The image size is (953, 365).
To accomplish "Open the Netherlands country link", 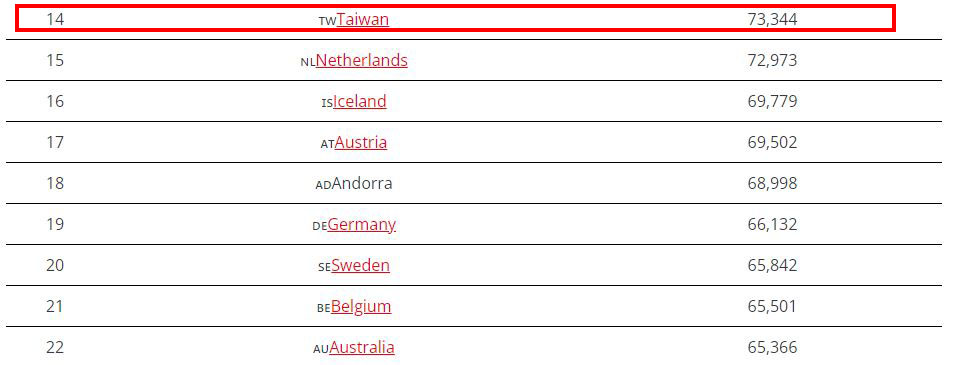I will (362, 60).
